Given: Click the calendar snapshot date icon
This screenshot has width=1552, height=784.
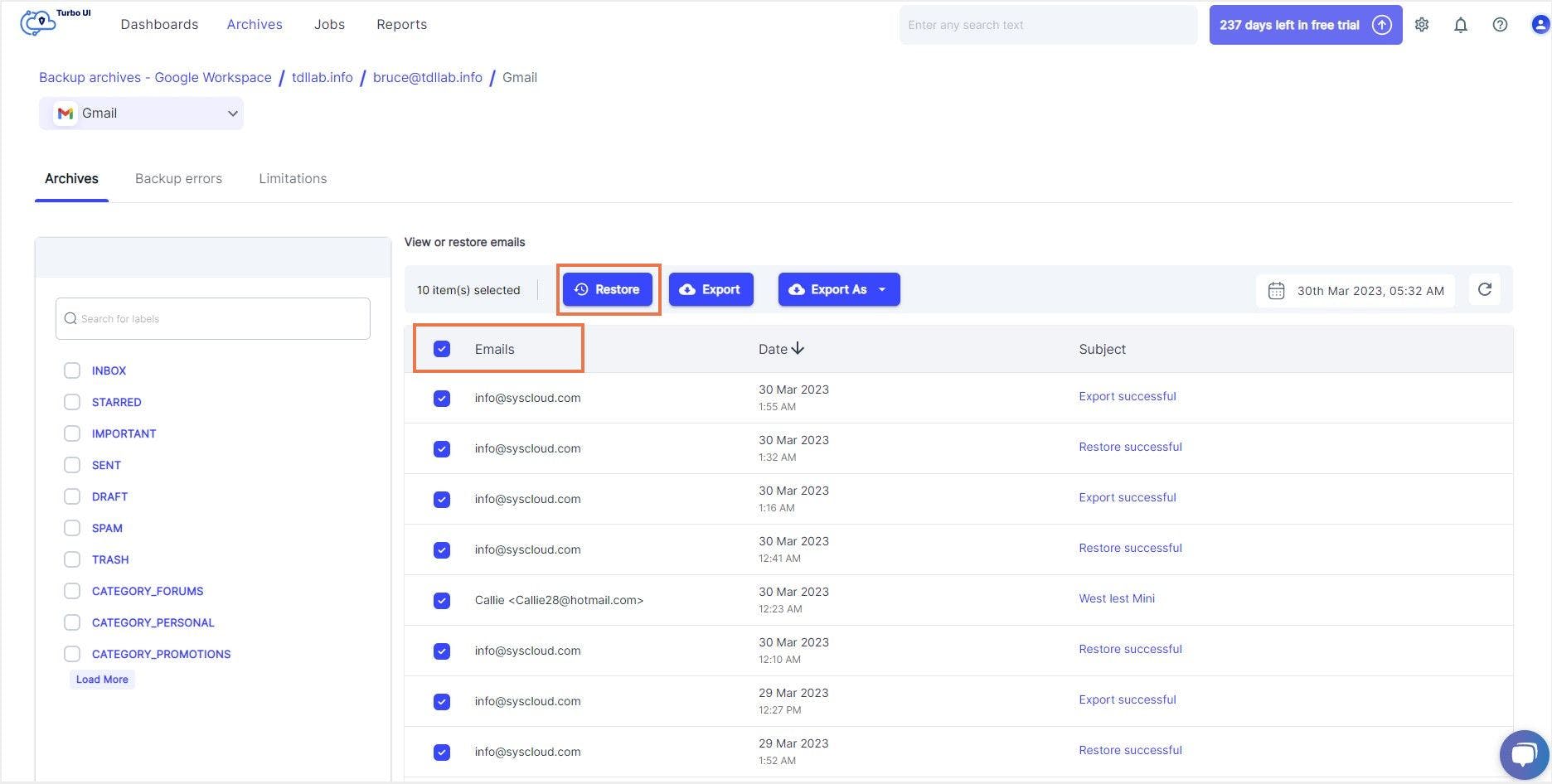Looking at the screenshot, I should 1277,291.
